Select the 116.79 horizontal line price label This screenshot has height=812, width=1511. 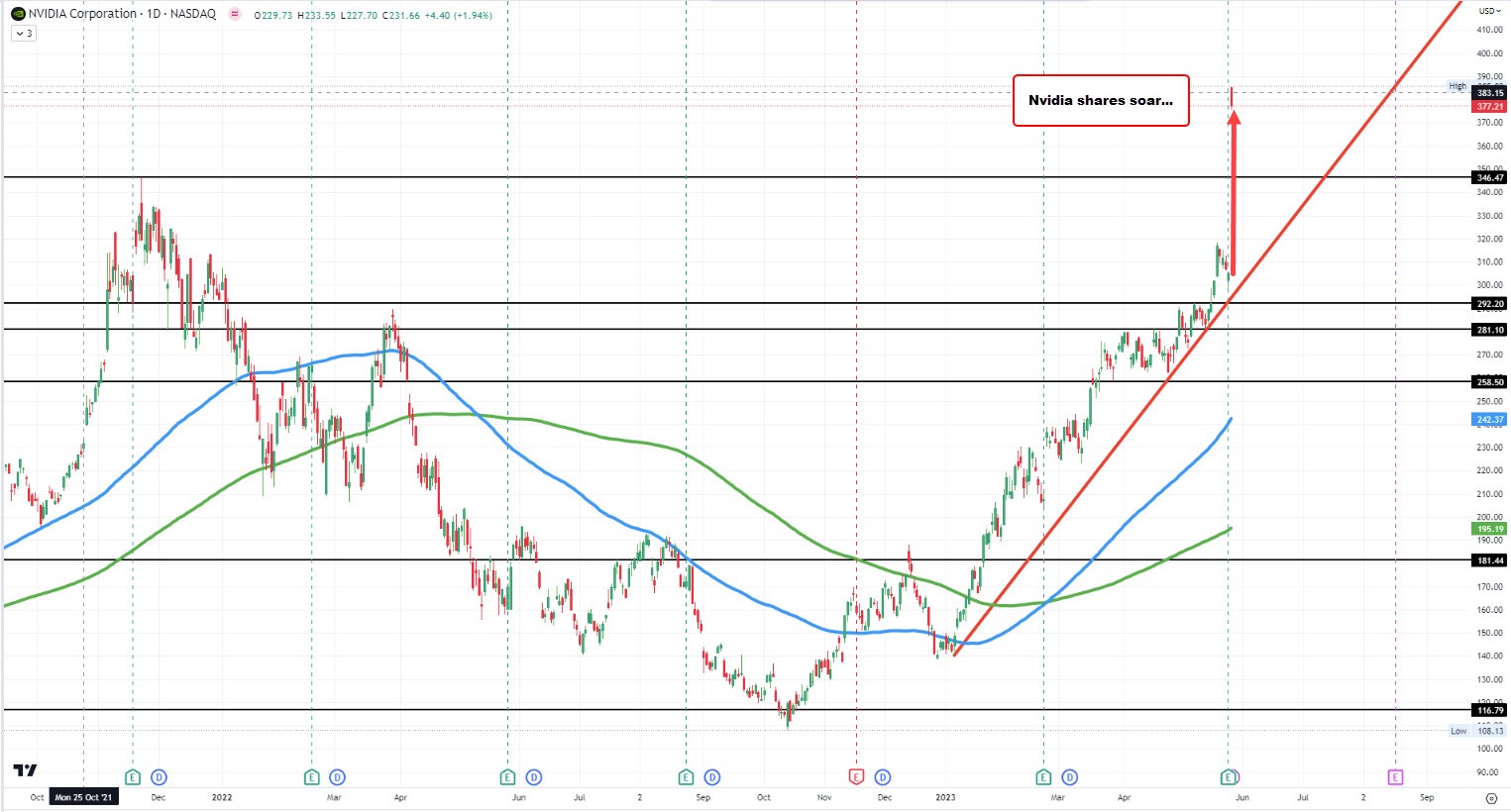(1490, 710)
